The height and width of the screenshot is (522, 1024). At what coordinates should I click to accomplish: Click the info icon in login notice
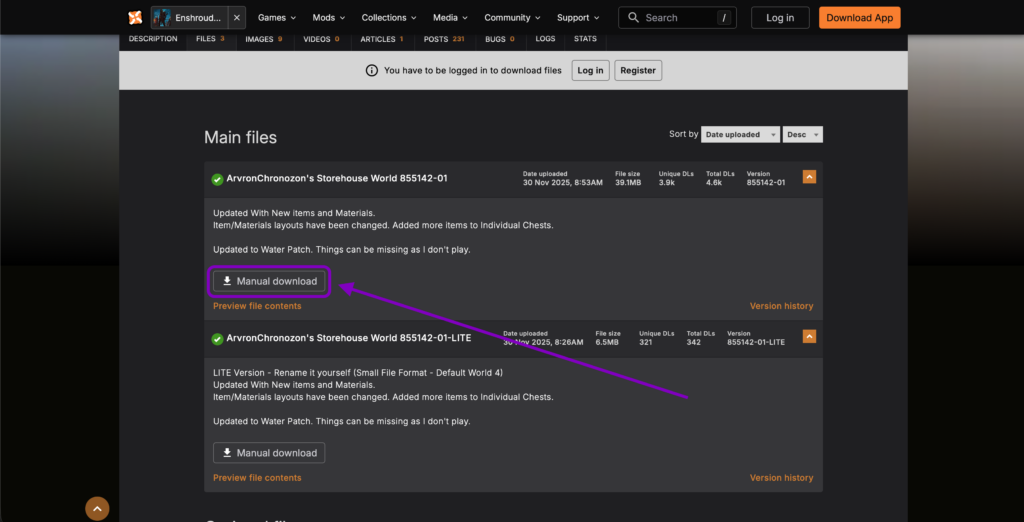pos(372,71)
